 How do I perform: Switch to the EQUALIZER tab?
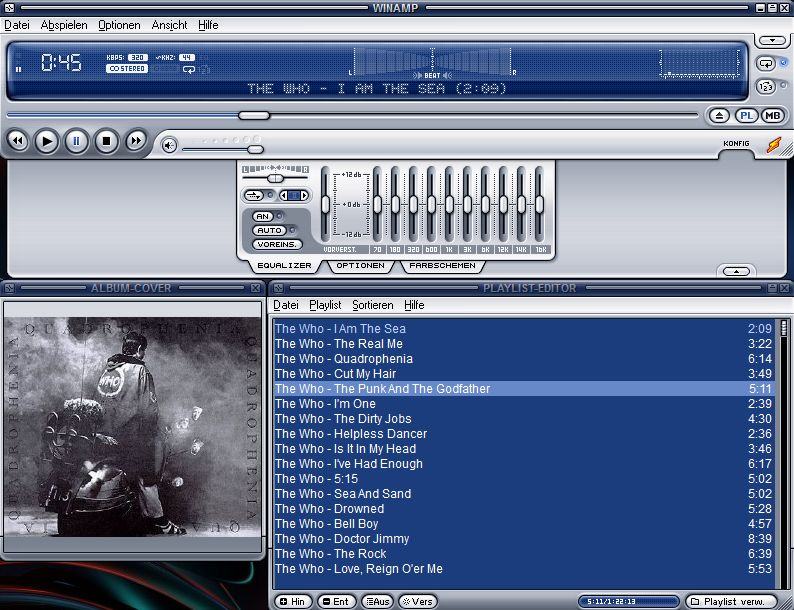tap(284, 265)
